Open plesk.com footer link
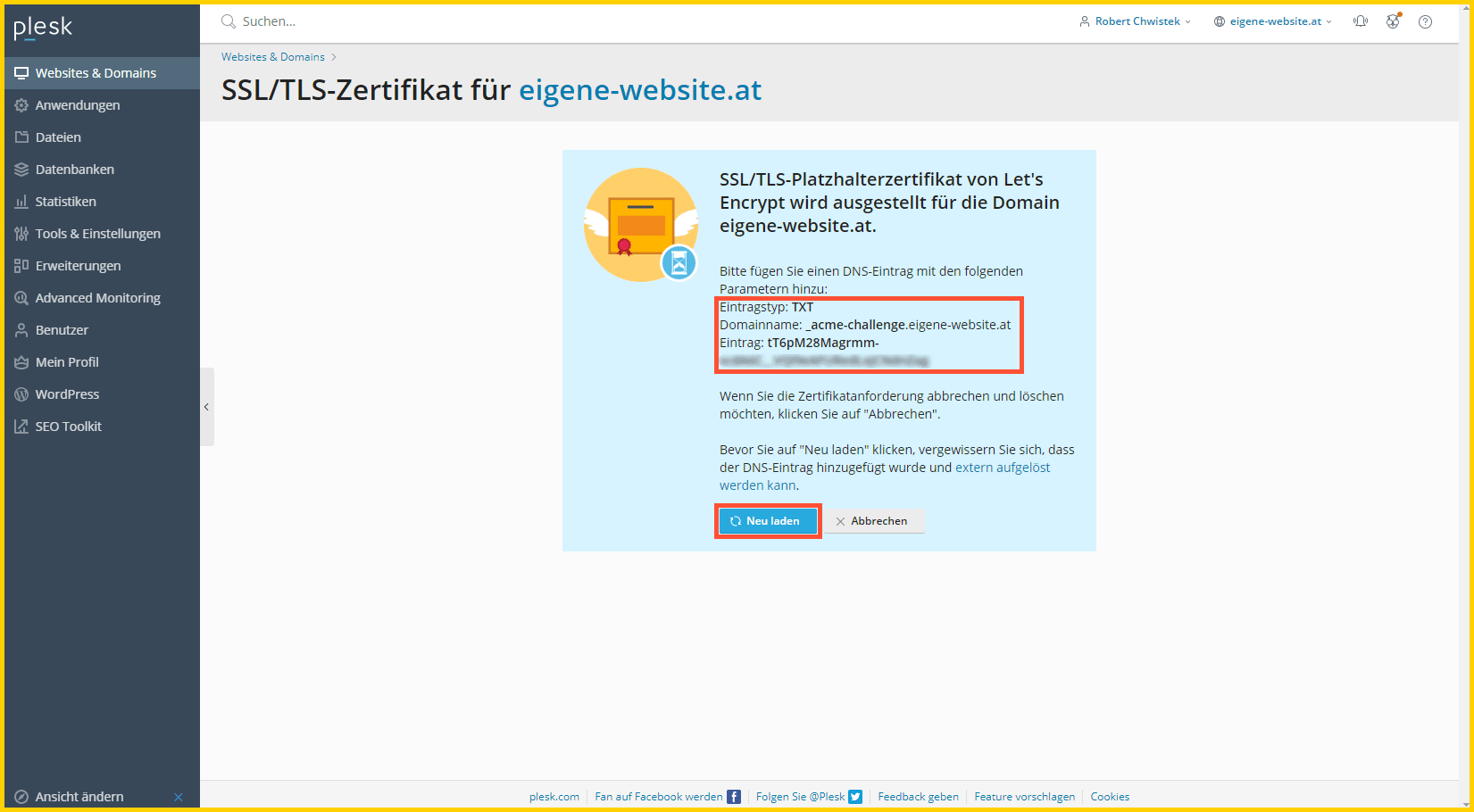 pyautogui.click(x=554, y=797)
